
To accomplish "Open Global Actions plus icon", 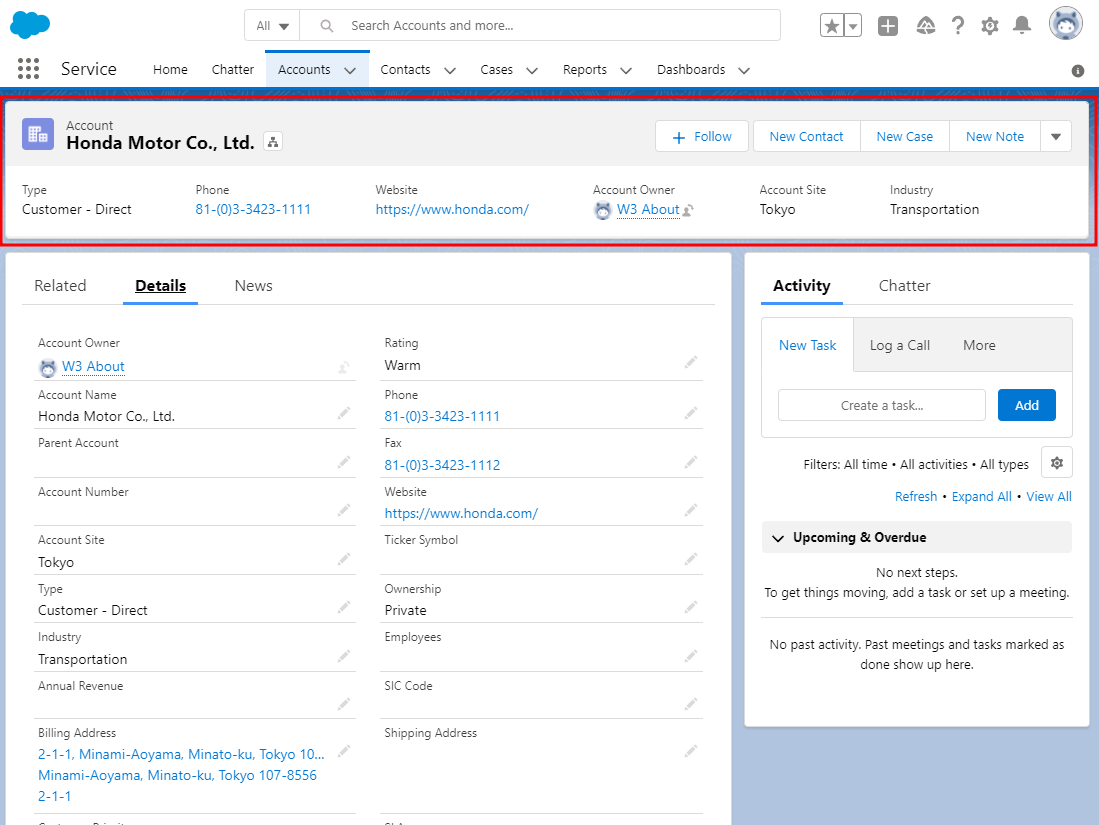I will tap(888, 26).
